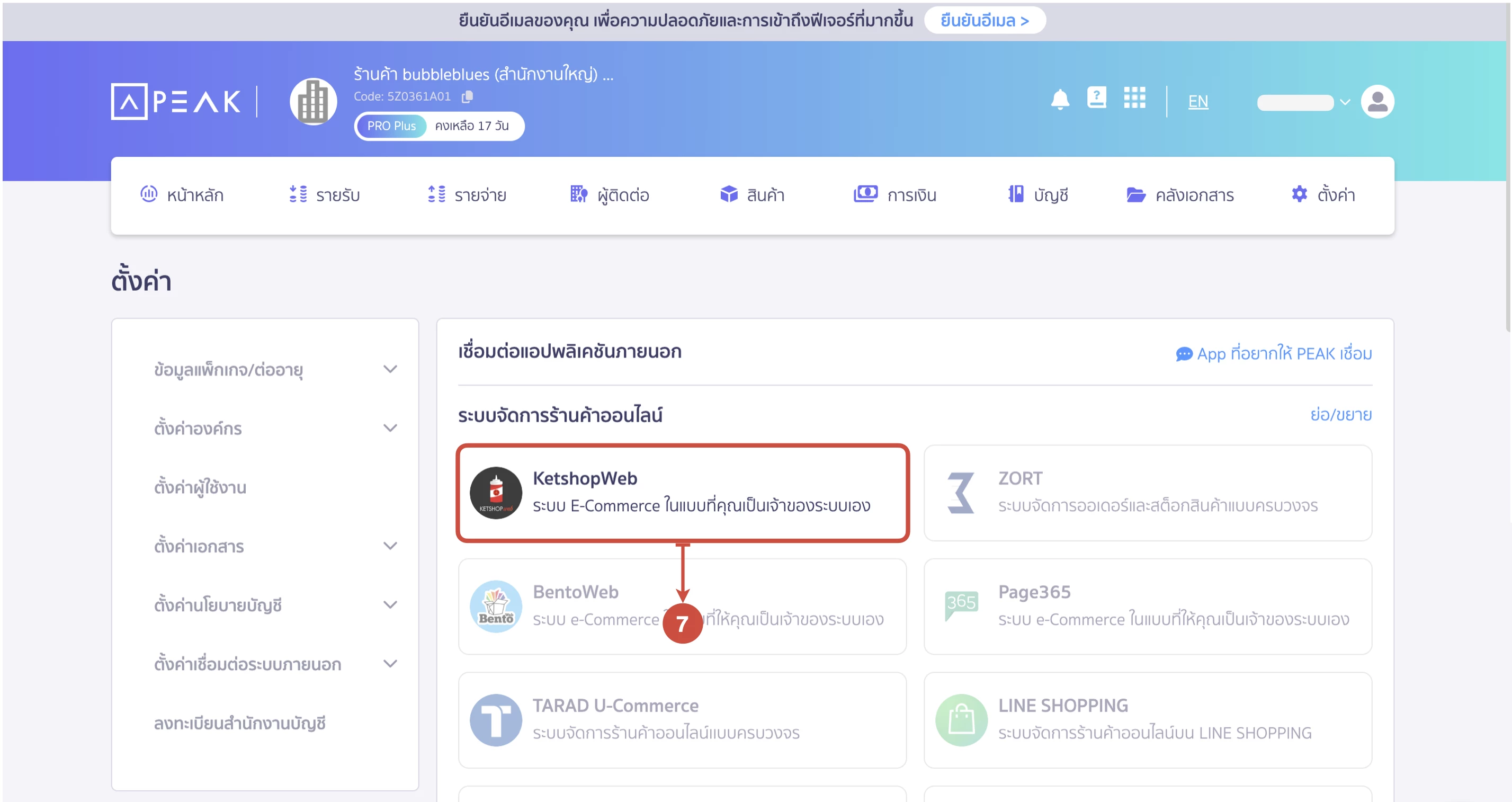Click the help question mark icon

[x=1097, y=98]
